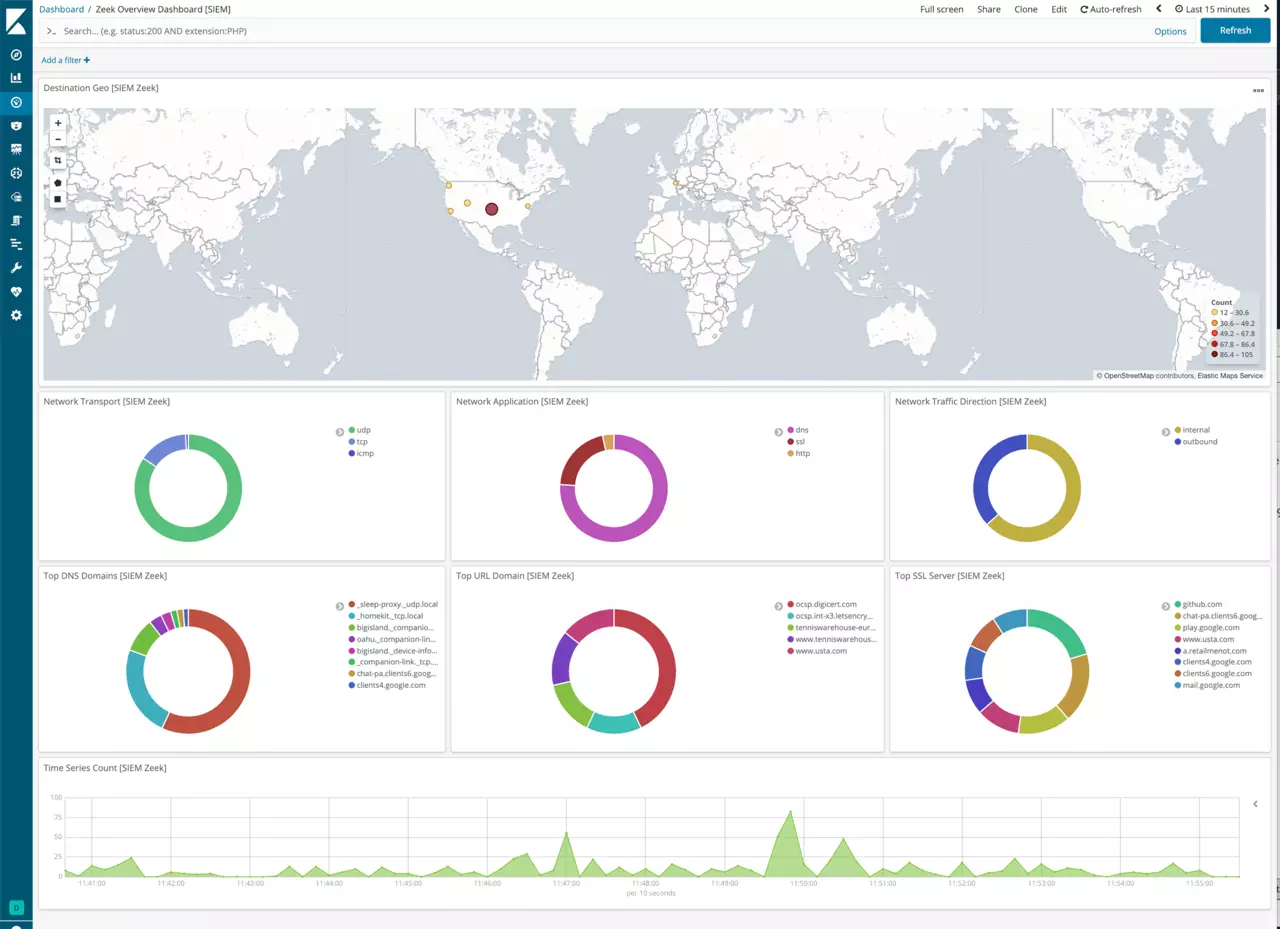Viewport: 1280px width, 929px height.
Task: Open Discover from the compass sidebar icon
Action: pyautogui.click(x=16, y=55)
